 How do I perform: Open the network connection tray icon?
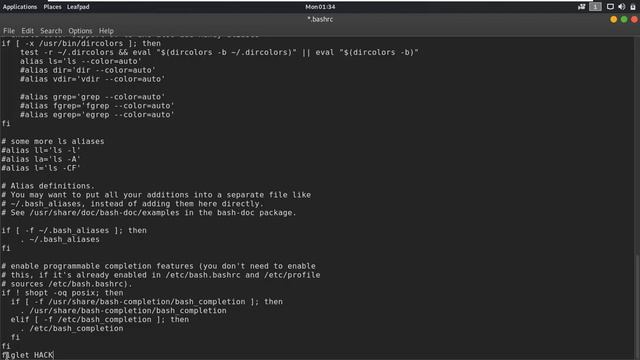tap(610, 7)
